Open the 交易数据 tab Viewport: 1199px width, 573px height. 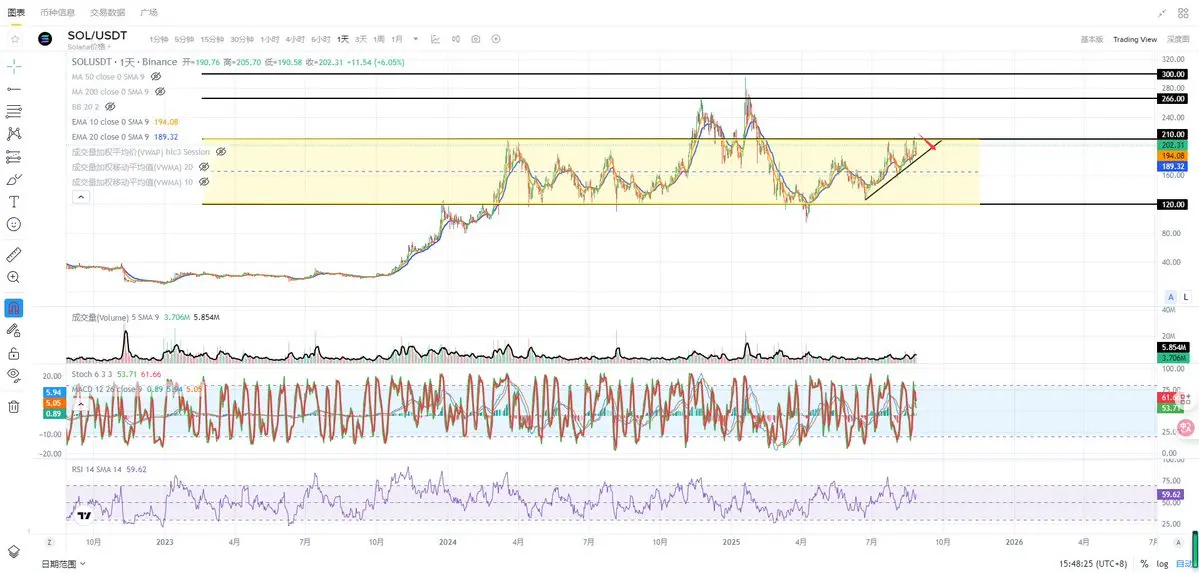click(x=107, y=13)
